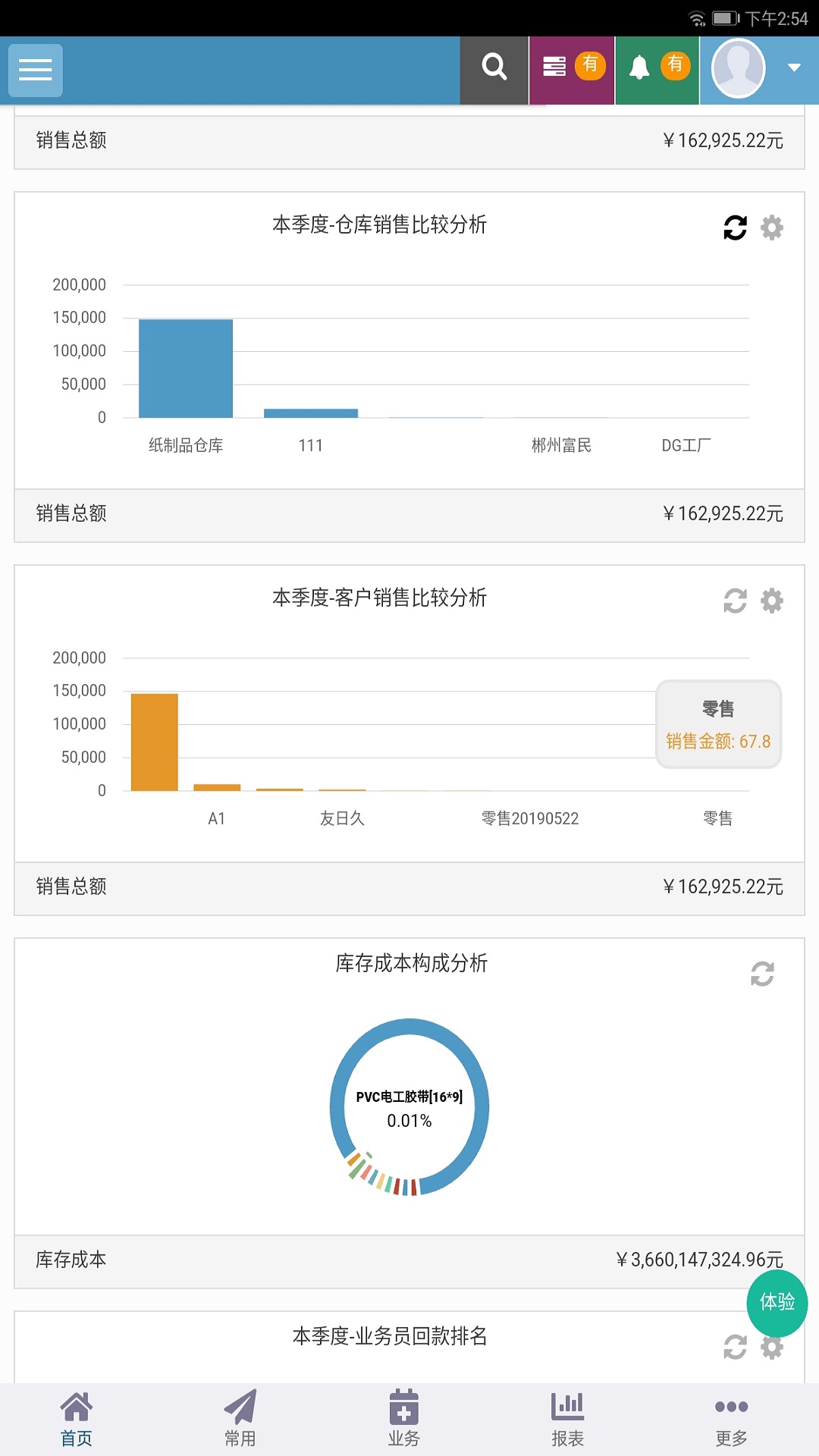Open the pending tasks list icon
The width and height of the screenshot is (819, 1456).
pyautogui.click(x=554, y=67)
